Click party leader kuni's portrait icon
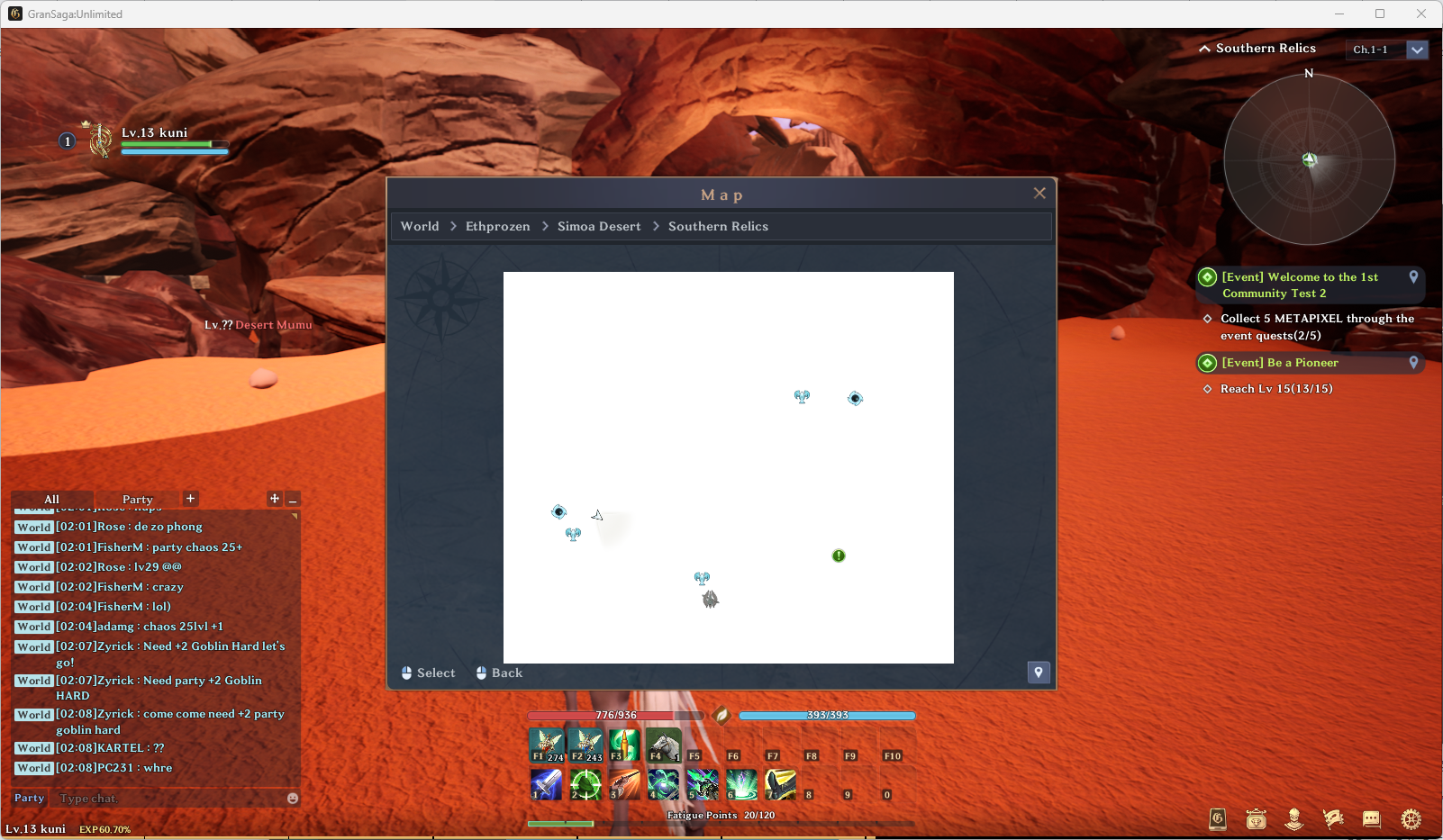The image size is (1443, 840). coord(100,140)
